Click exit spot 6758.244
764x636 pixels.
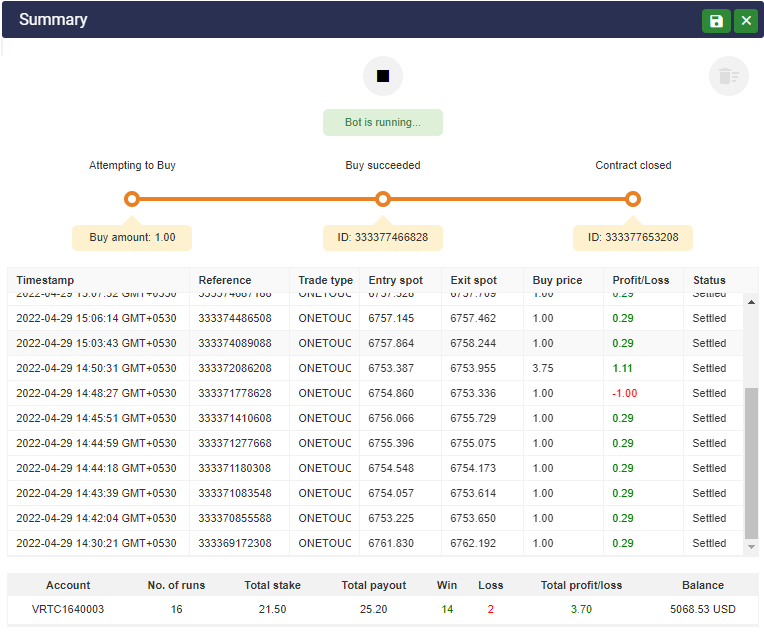click(x=473, y=343)
